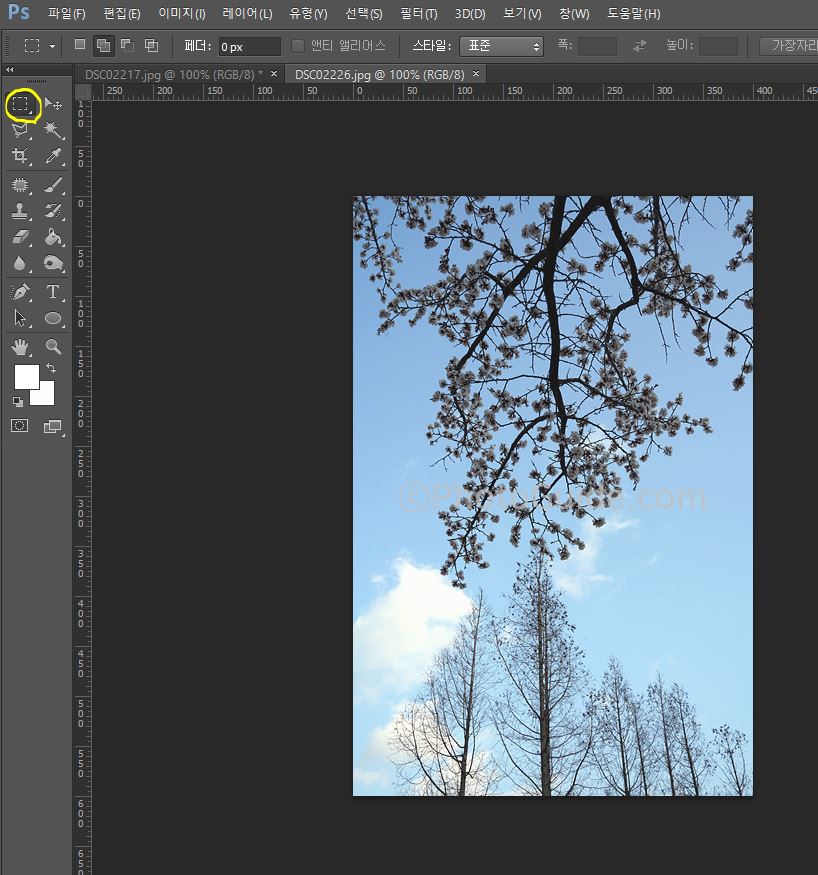Select the Blur tool
The height and width of the screenshot is (875, 818).
20,263
